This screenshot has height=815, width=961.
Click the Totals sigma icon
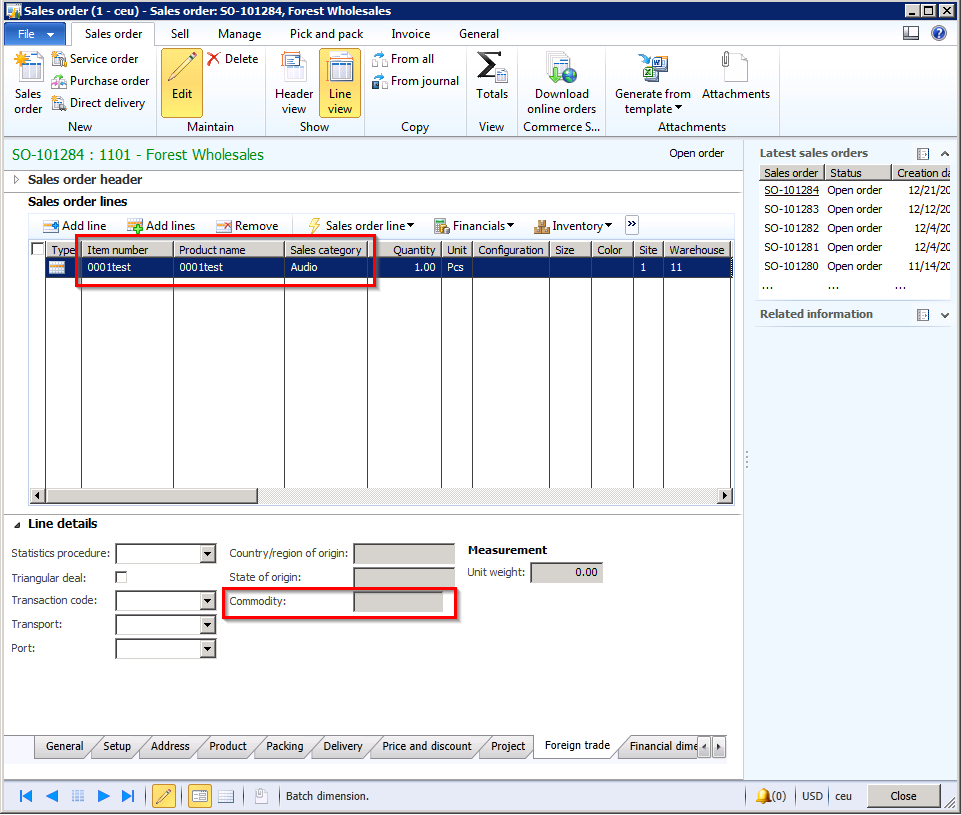click(491, 70)
